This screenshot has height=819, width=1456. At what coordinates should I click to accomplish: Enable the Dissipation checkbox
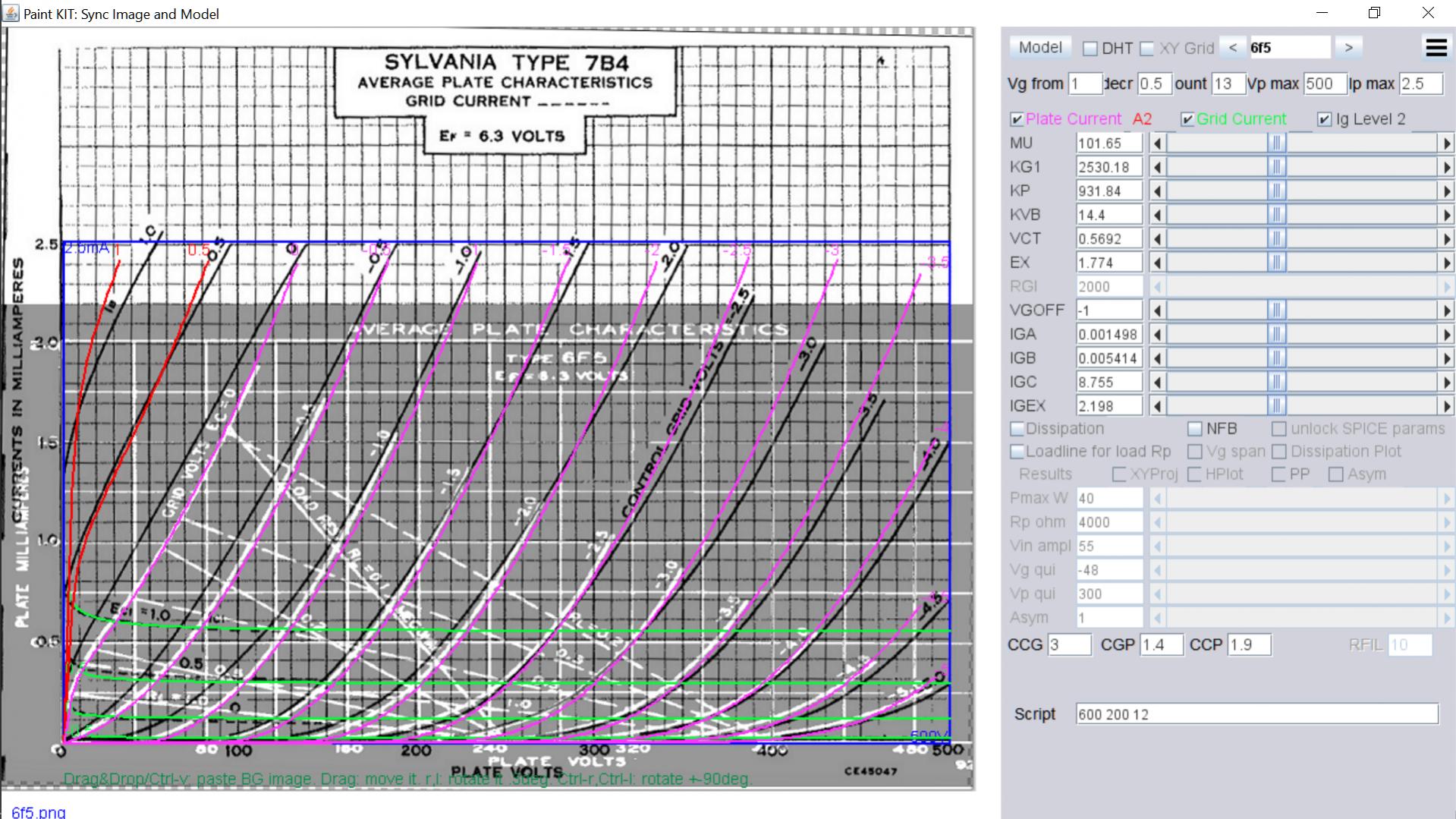point(1017,429)
